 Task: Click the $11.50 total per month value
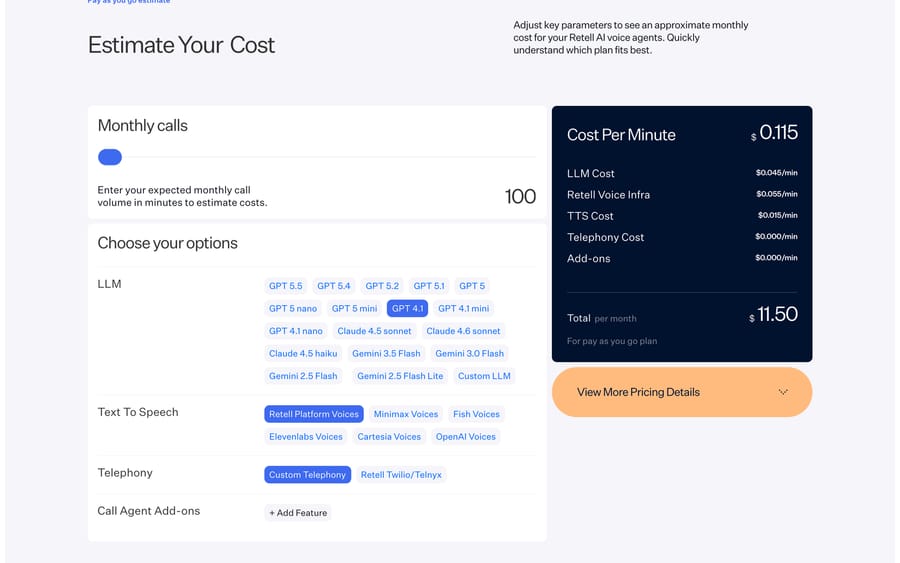[x=773, y=314]
